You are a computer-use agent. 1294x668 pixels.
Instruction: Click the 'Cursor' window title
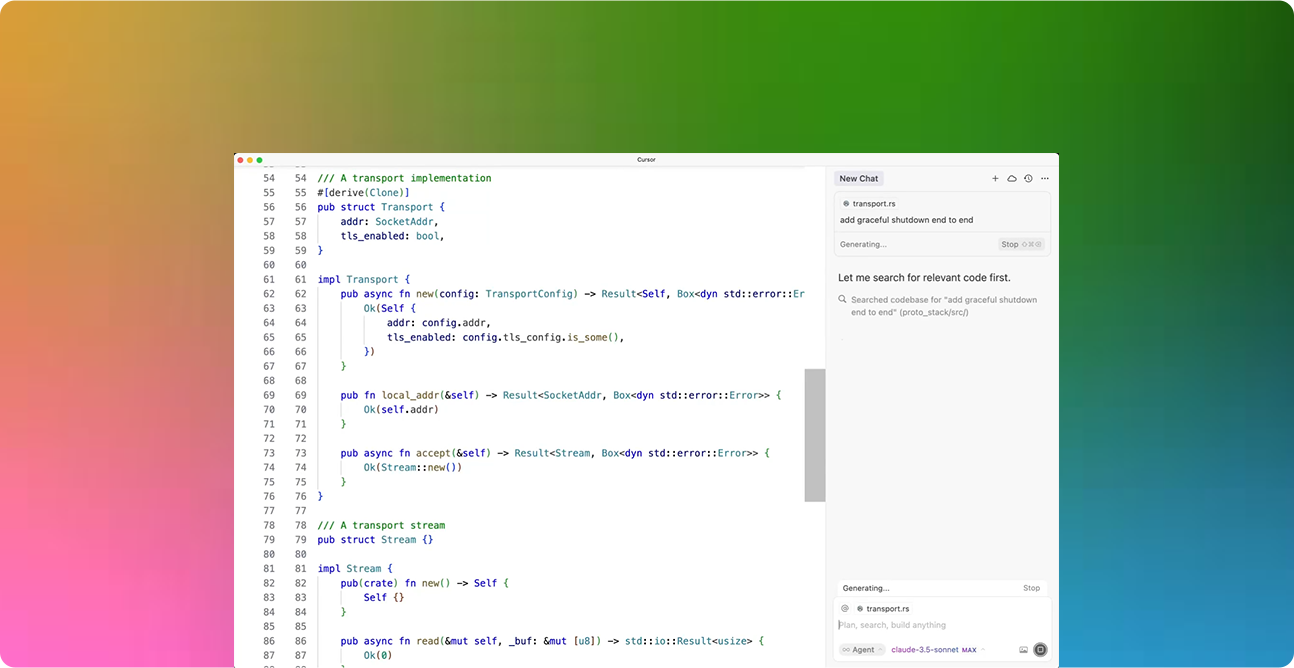(x=646, y=159)
